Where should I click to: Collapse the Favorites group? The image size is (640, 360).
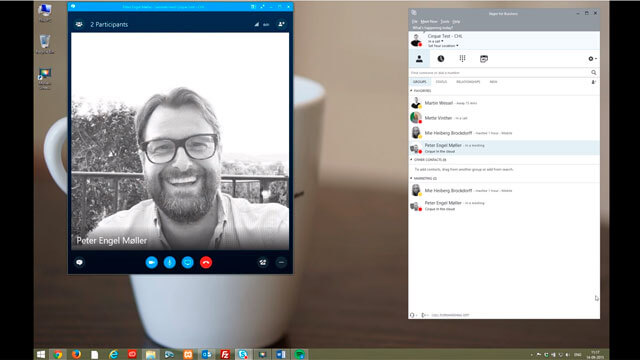pos(411,91)
